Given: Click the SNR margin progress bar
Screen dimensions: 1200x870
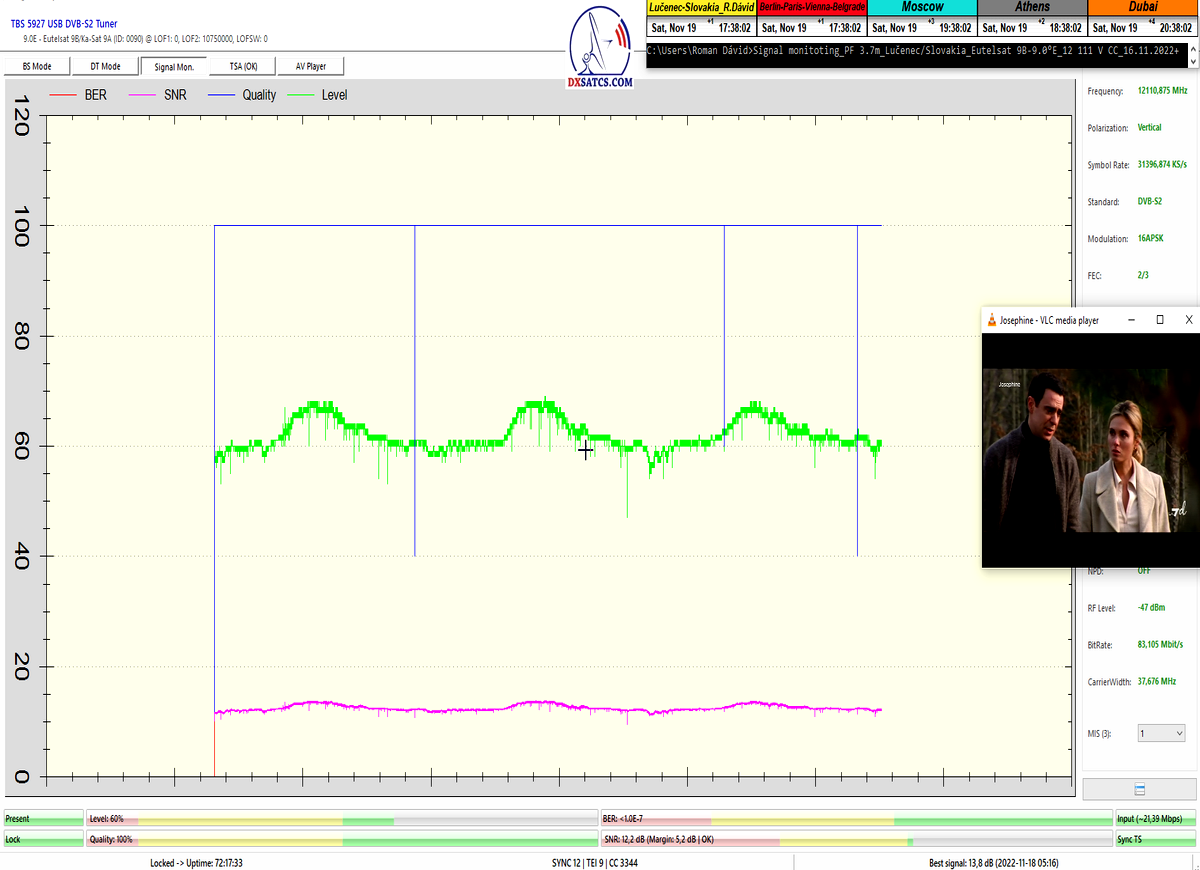Looking at the screenshot, I should pos(855,839).
